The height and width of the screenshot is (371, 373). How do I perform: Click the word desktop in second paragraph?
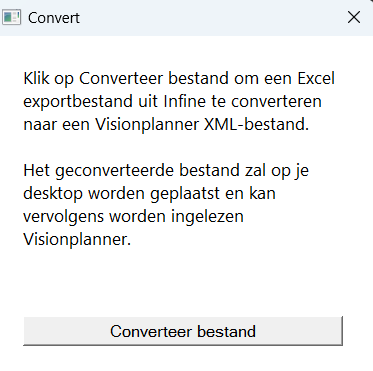53,194
